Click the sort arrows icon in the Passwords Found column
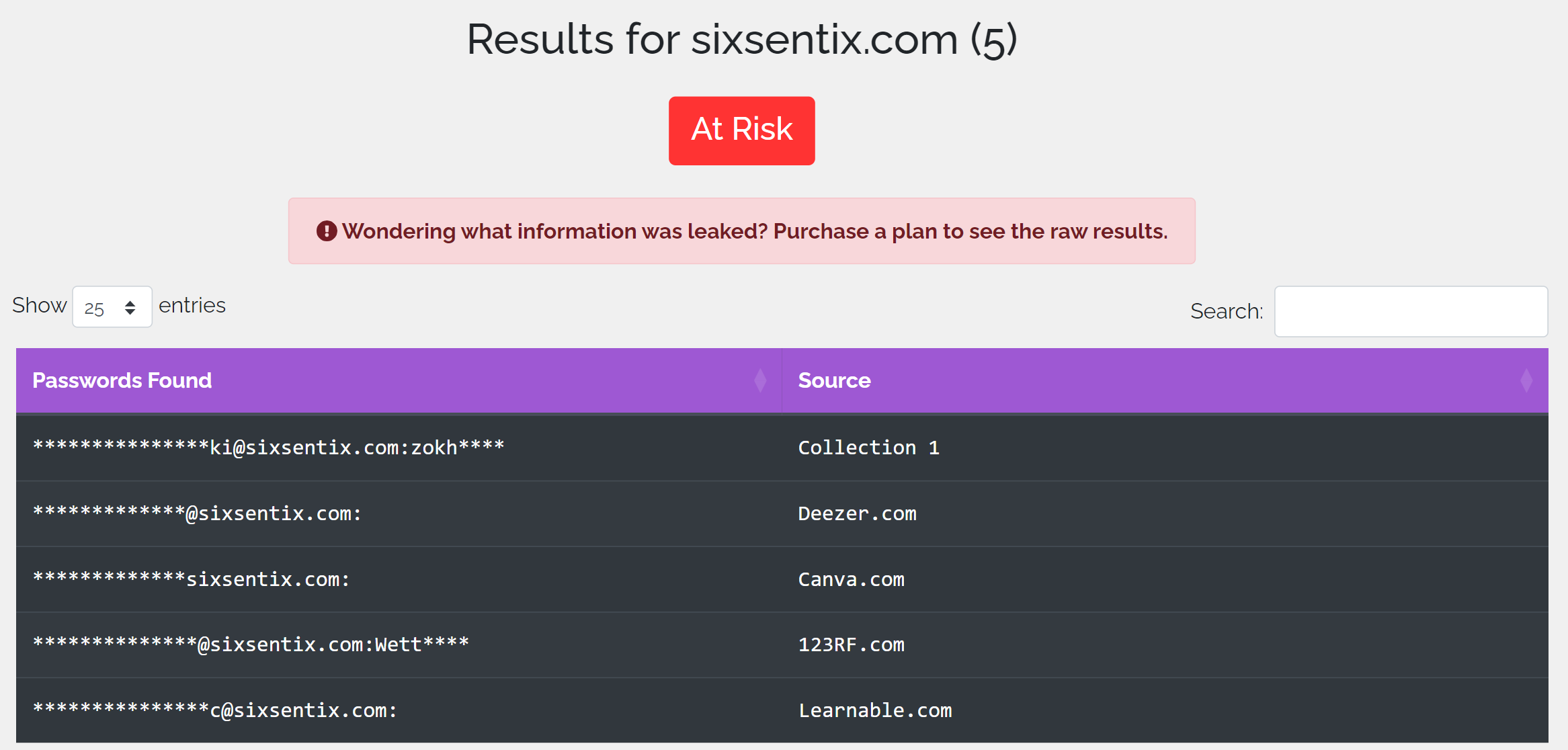The image size is (1568, 750). [760, 380]
